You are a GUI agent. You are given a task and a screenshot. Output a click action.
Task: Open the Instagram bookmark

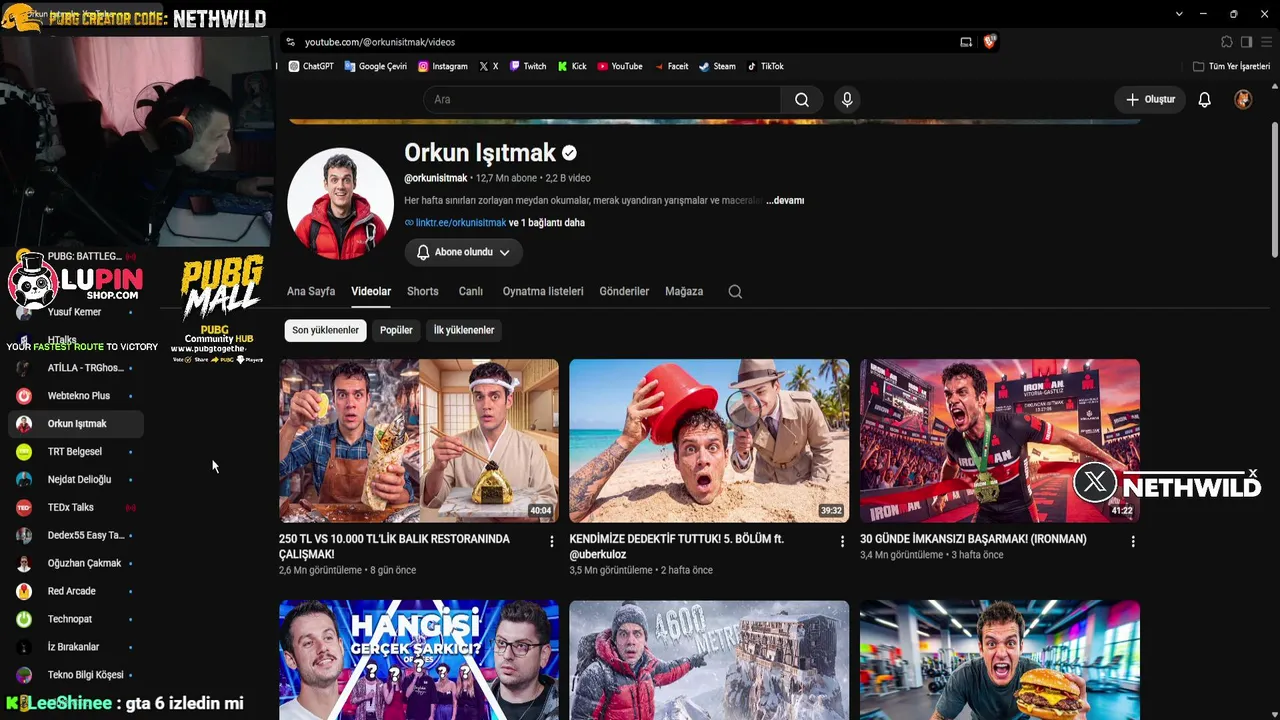point(442,66)
